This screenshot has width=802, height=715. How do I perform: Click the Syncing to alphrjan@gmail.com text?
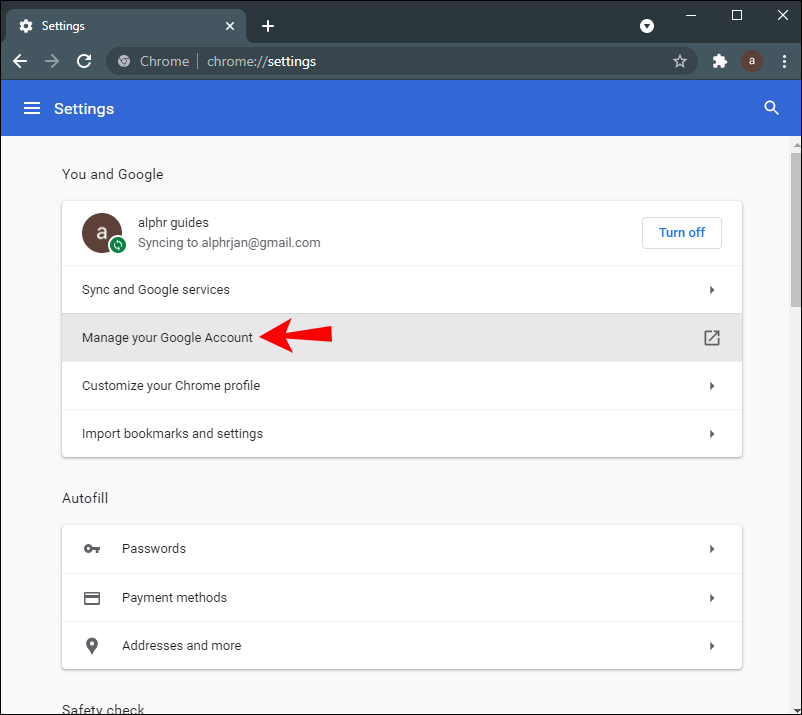[x=229, y=242]
